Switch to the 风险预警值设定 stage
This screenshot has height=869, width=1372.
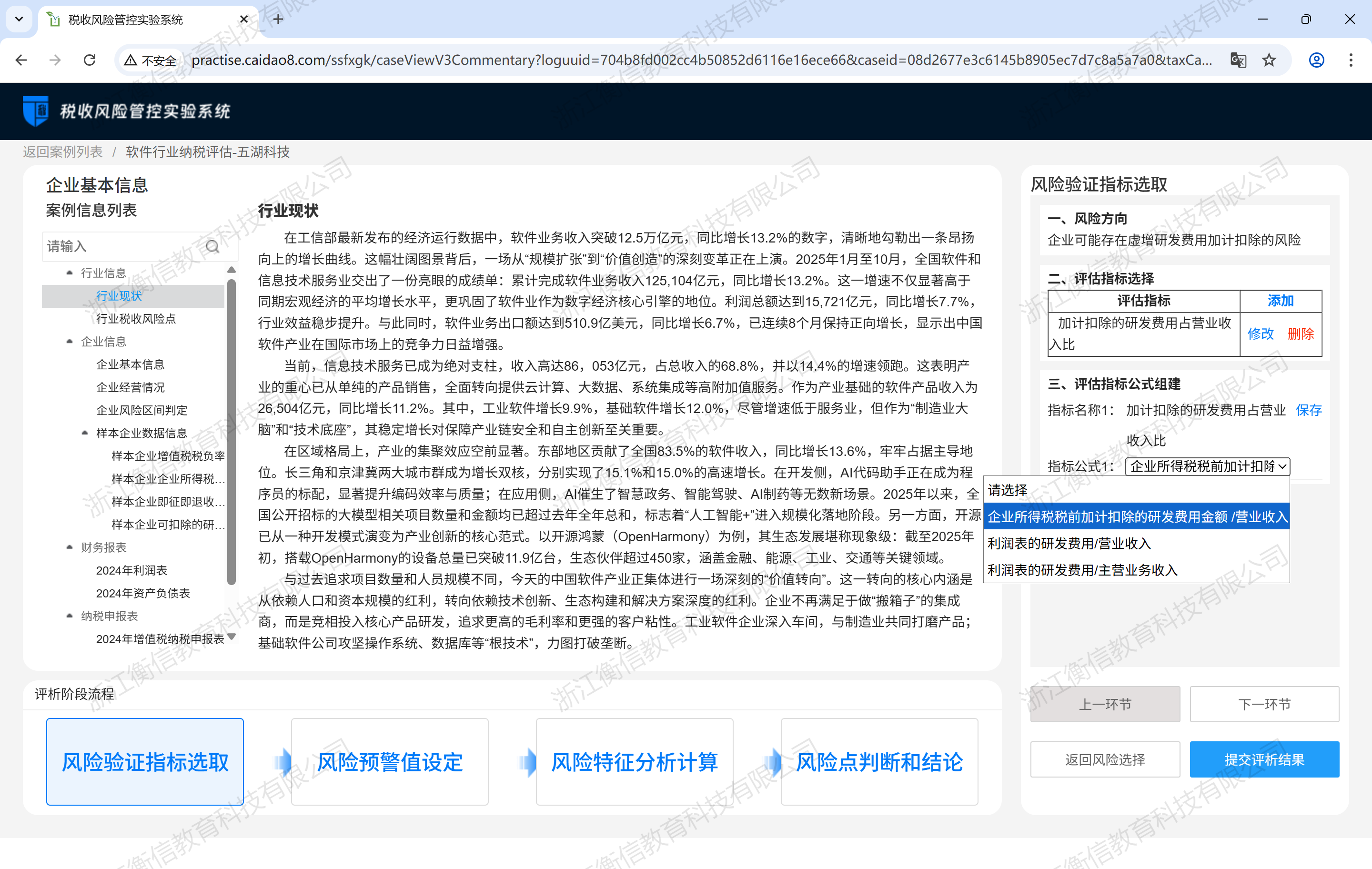390,761
